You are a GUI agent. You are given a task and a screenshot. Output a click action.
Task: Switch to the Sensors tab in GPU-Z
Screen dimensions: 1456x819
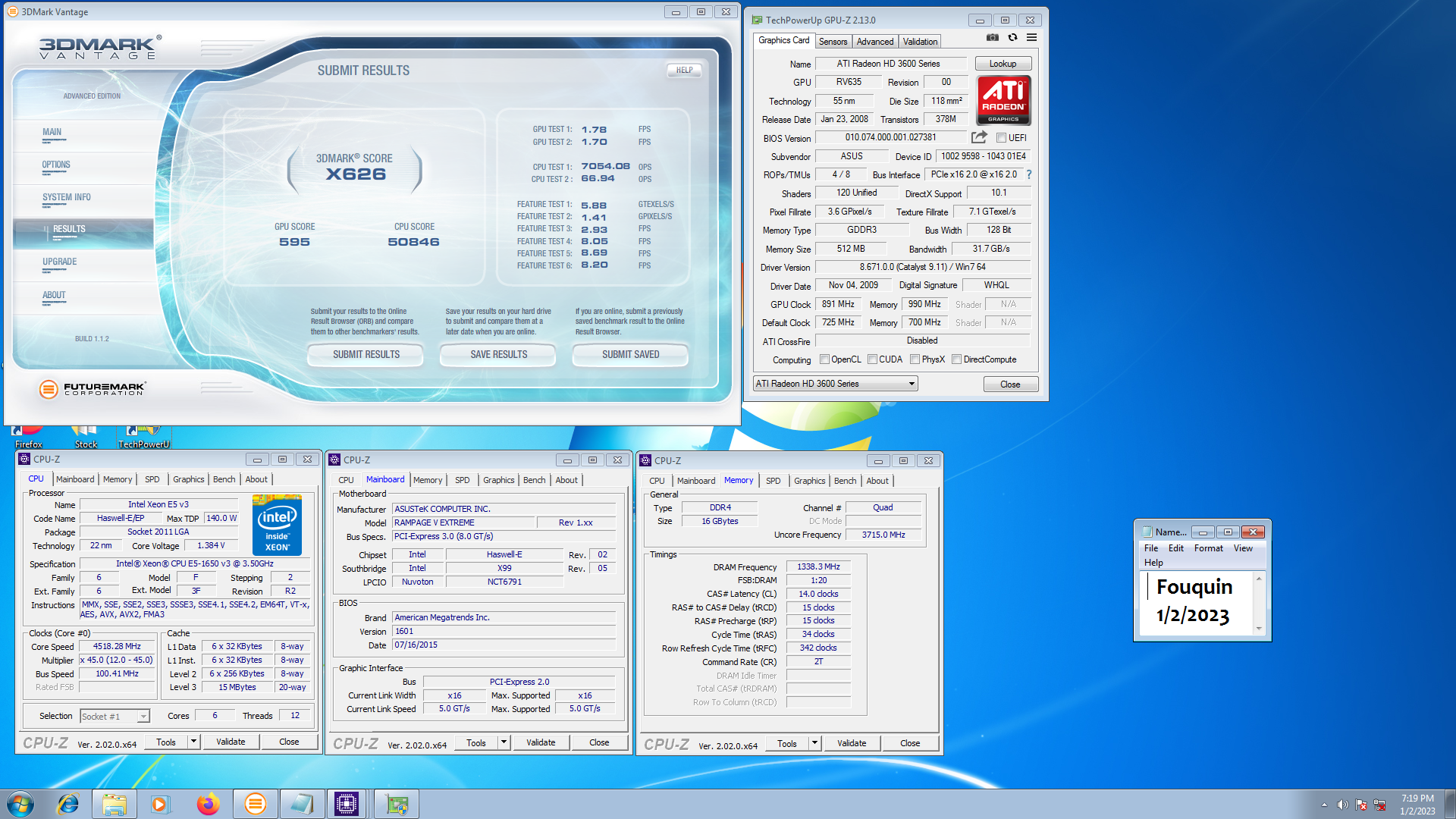tap(833, 42)
